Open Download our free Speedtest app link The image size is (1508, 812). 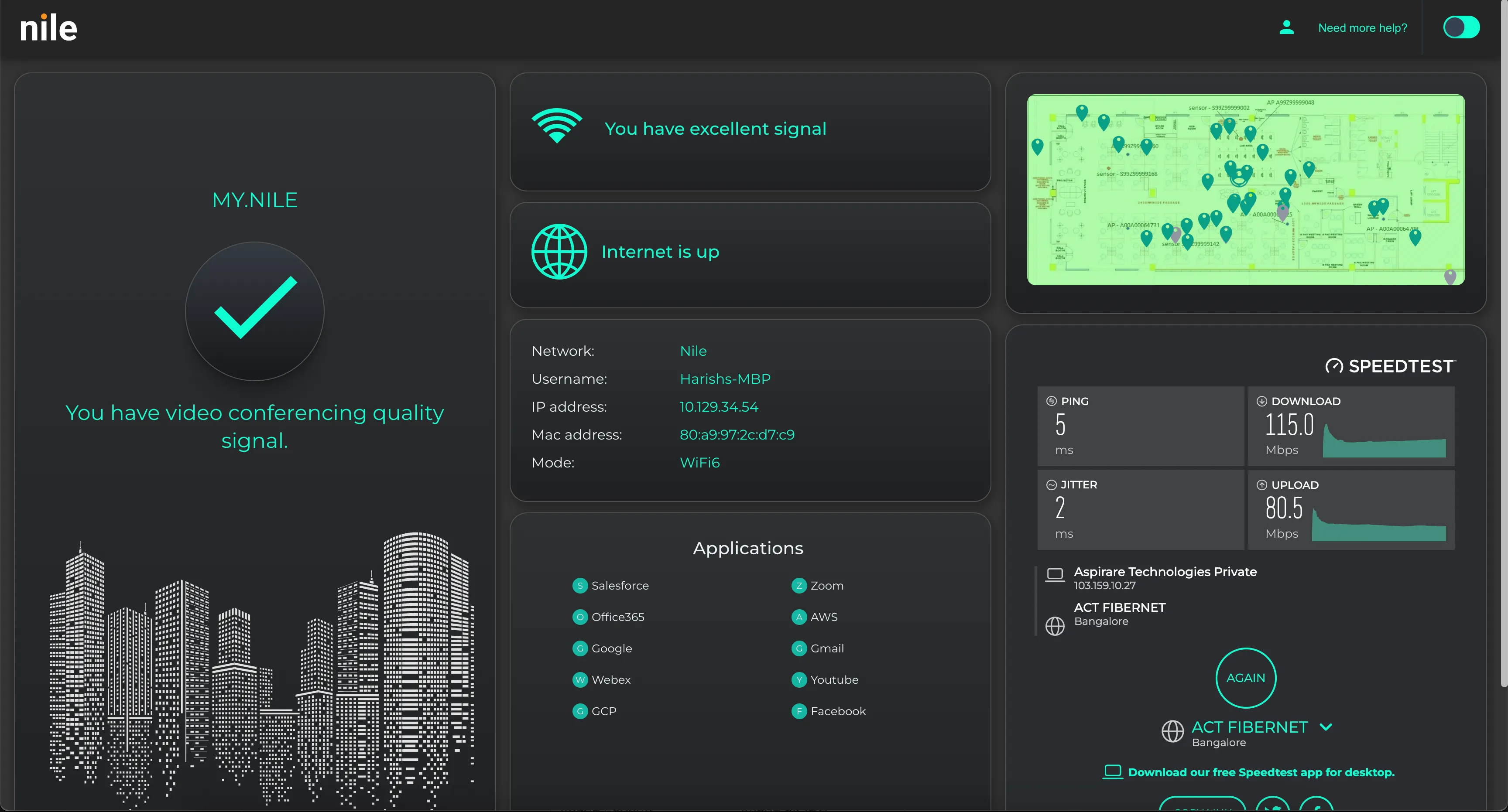coord(1249,772)
